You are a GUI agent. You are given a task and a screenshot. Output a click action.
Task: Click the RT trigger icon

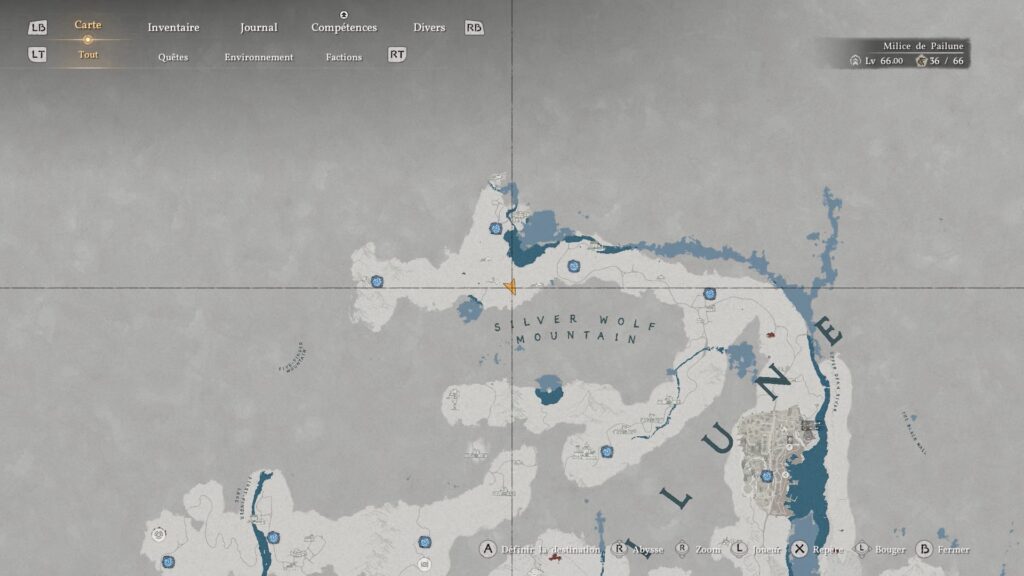pyautogui.click(x=397, y=54)
